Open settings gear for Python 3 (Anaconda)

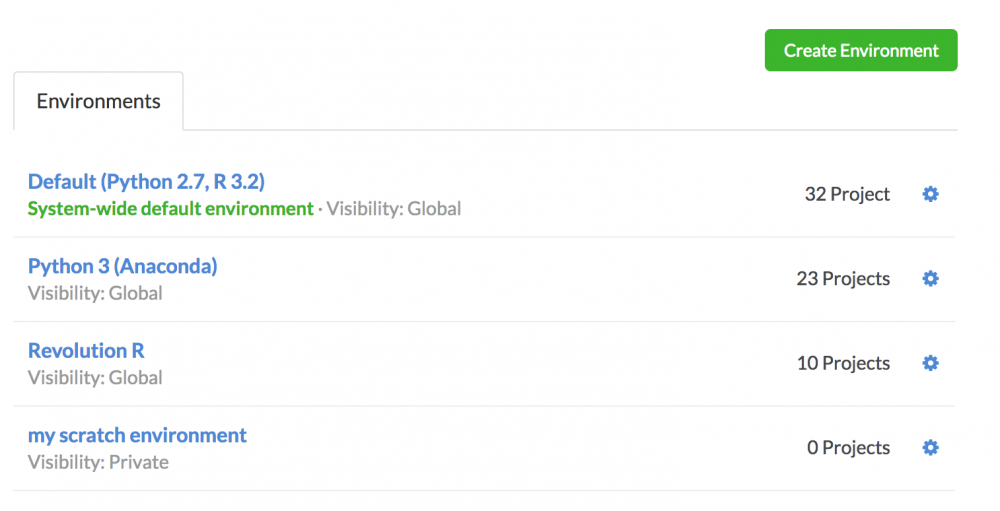(930, 279)
